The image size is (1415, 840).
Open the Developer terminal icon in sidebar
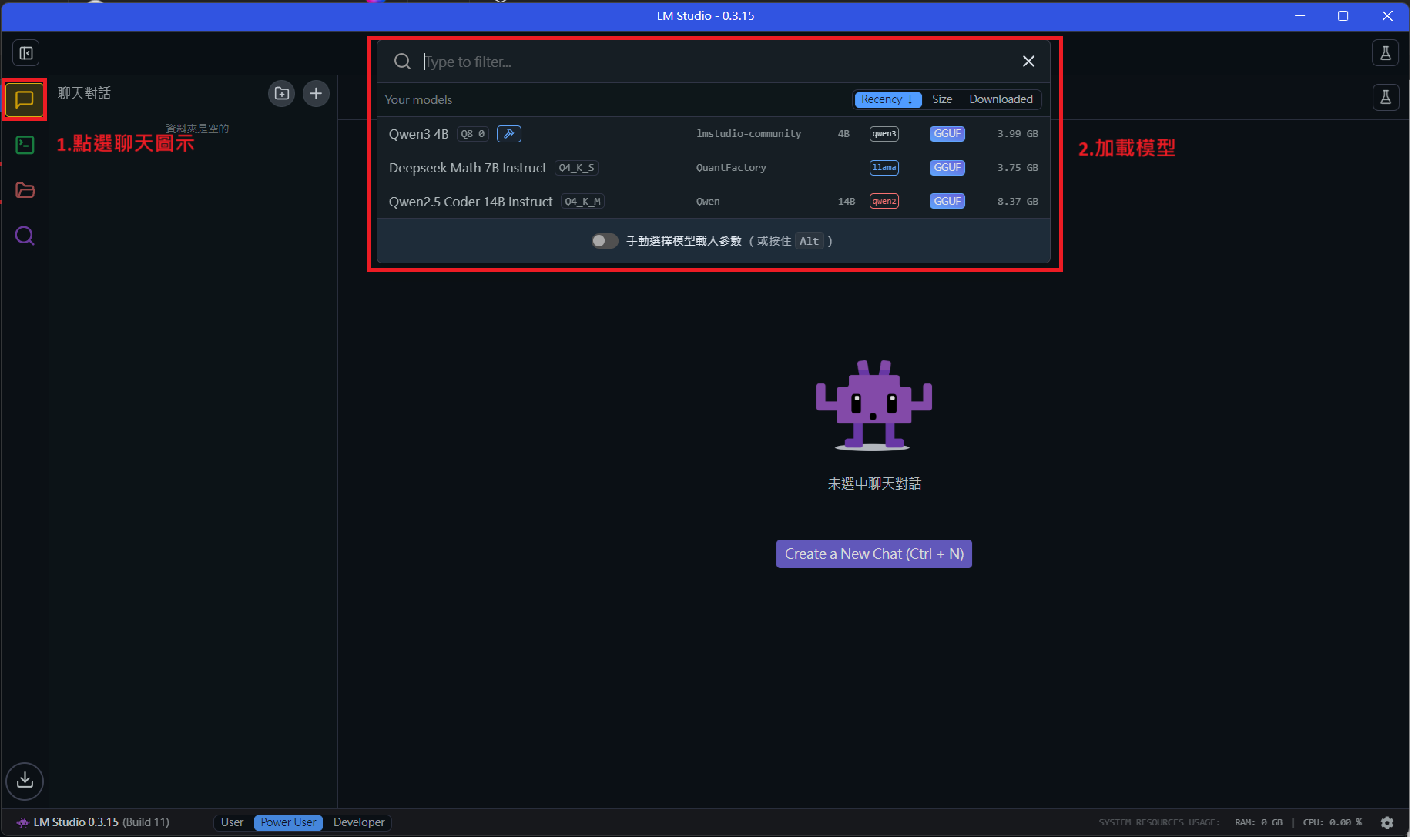point(25,145)
